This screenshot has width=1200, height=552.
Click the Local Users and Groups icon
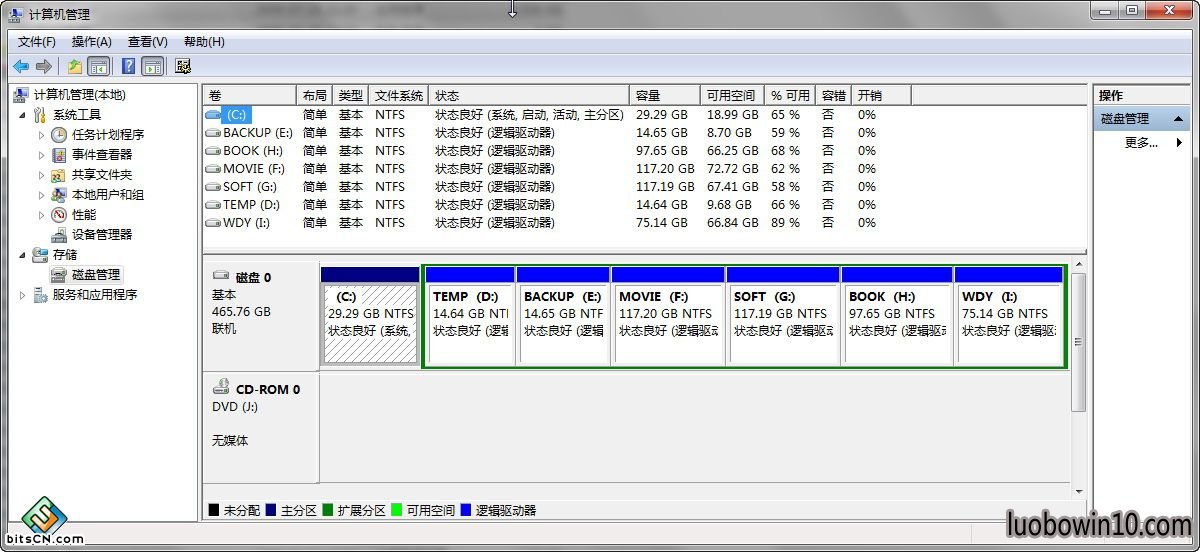coord(59,195)
